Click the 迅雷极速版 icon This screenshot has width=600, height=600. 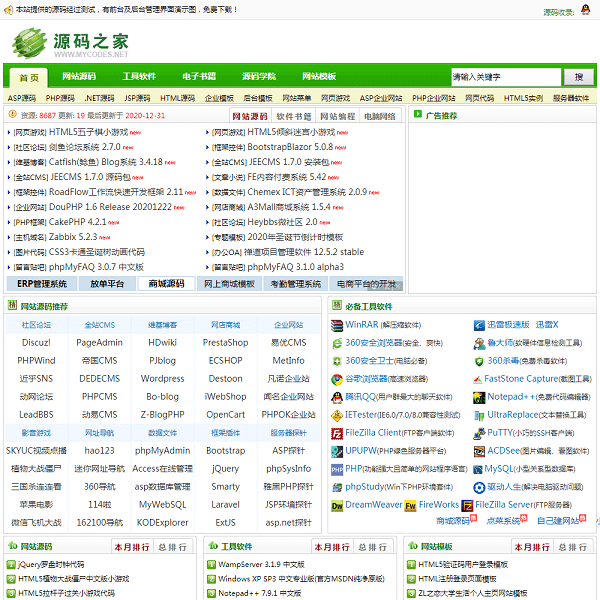(479, 326)
